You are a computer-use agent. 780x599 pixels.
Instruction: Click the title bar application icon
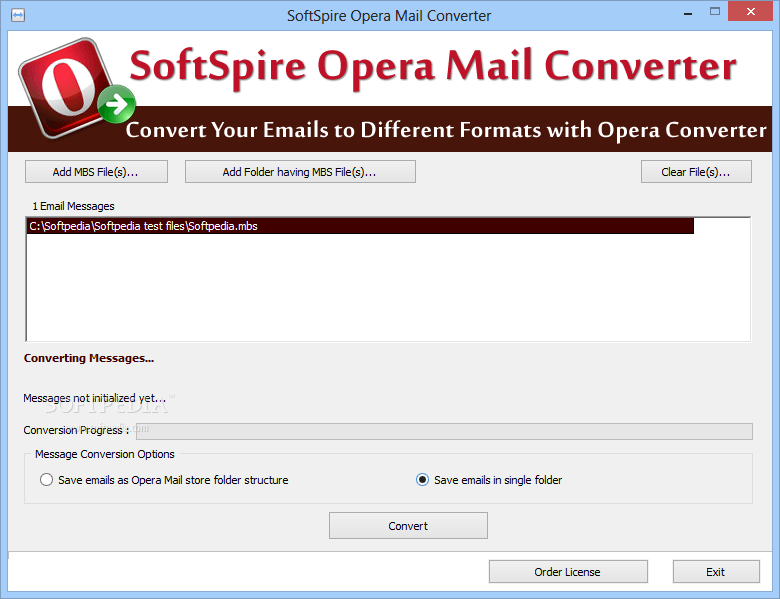click(18, 15)
